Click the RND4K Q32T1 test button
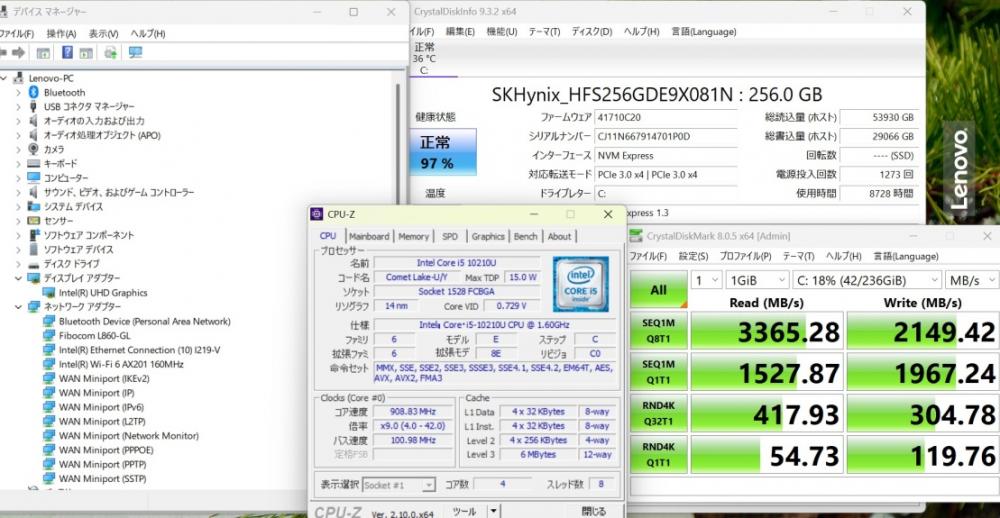The height and width of the screenshot is (518, 1000). tap(659, 413)
